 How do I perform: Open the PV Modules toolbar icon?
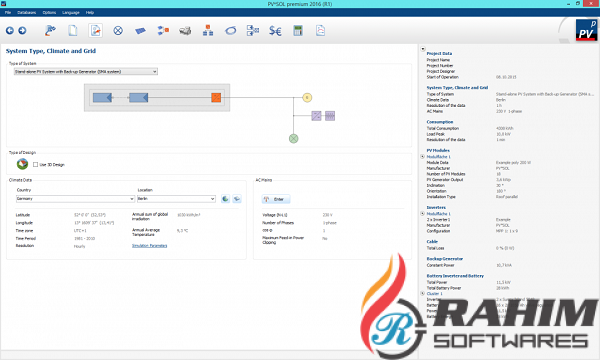click(x=140, y=31)
